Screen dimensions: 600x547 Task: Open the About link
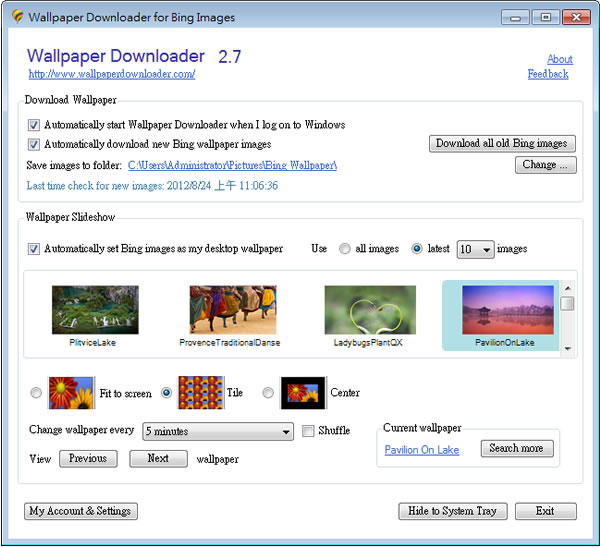[x=560, y=59]
